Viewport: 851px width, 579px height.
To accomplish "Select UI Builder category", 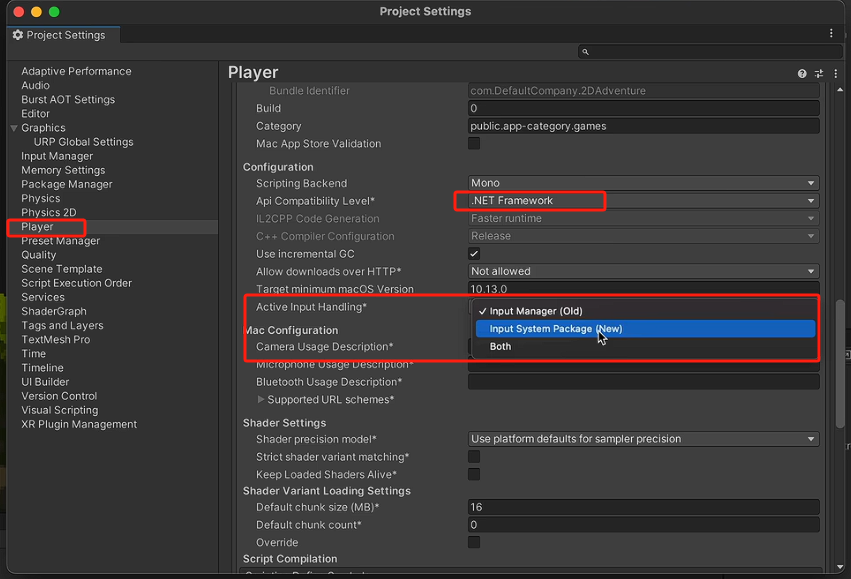I will pyautogui.click(x=45, y=381).
